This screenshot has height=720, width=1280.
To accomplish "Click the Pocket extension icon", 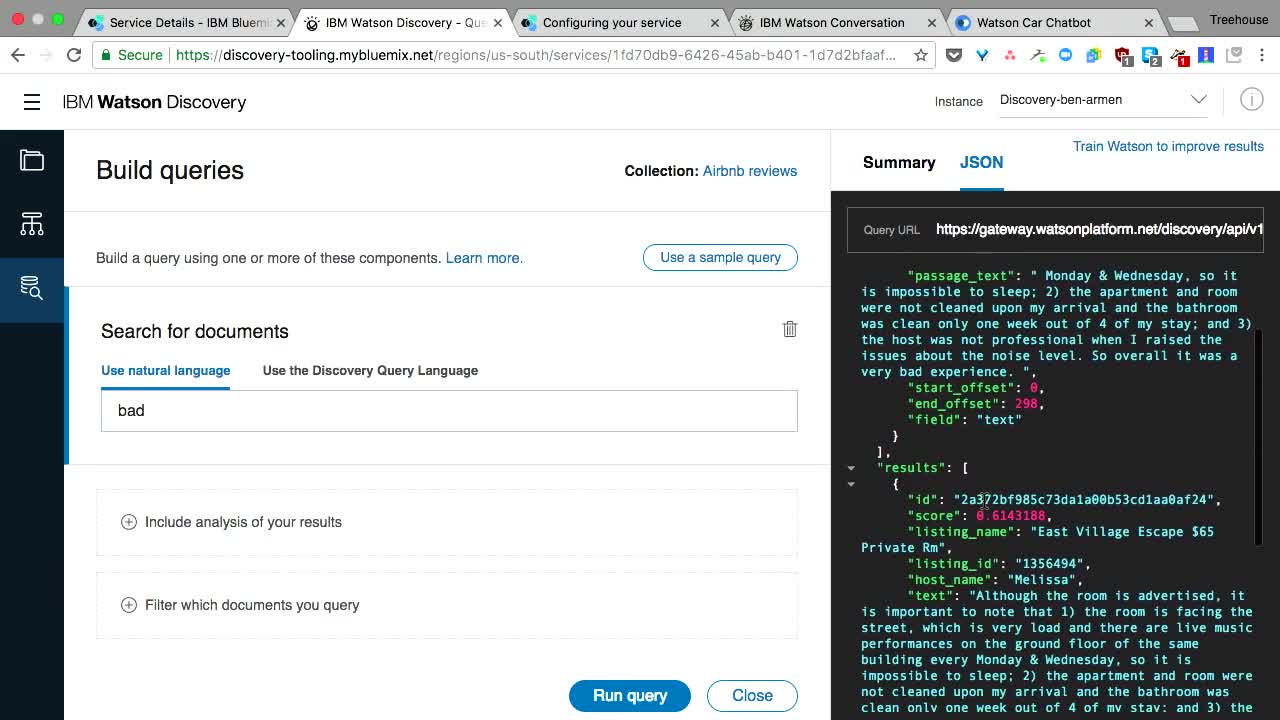I will (x=953, y=55).
